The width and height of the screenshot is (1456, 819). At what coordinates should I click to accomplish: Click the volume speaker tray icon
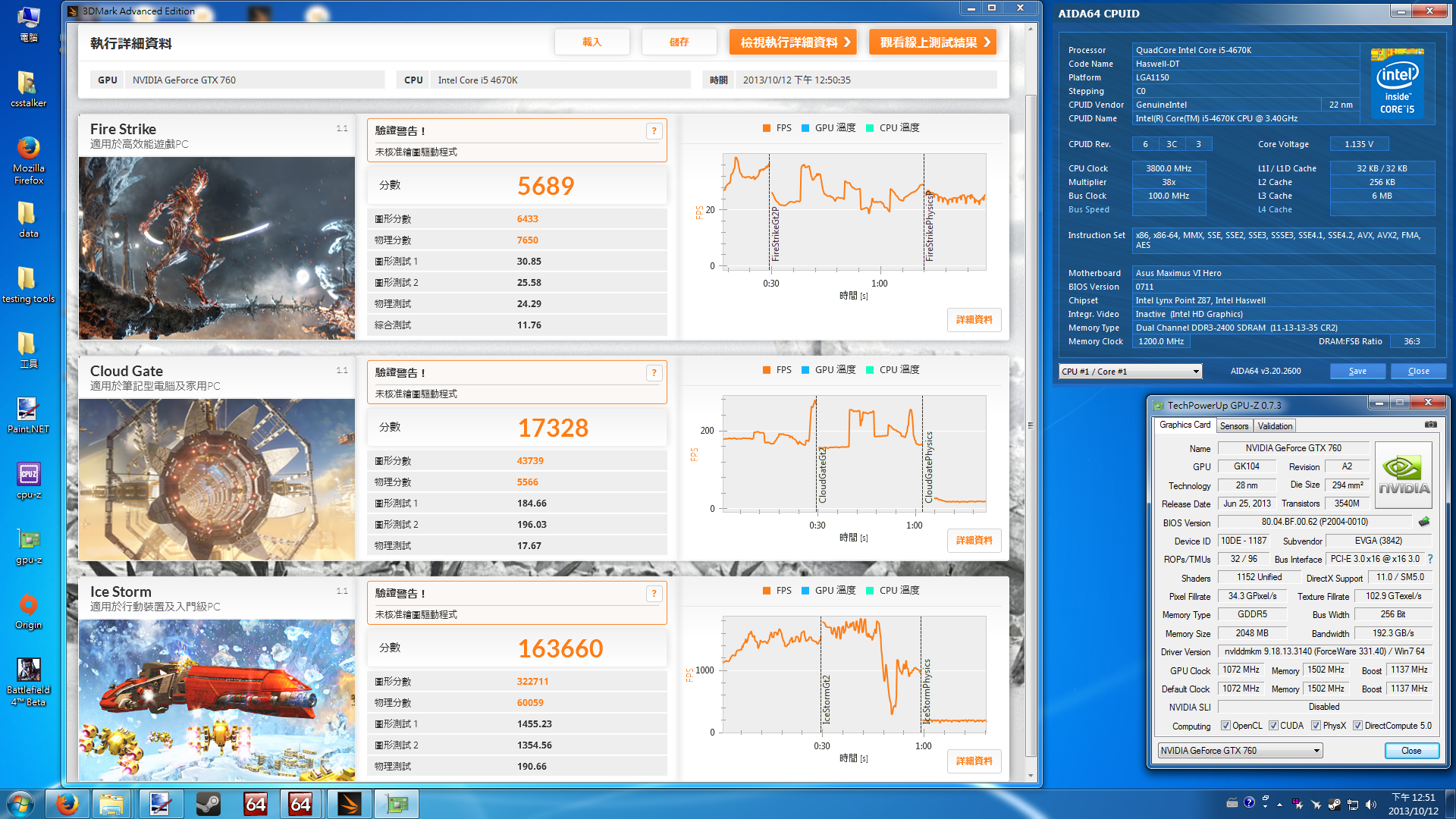point(1370,805)
